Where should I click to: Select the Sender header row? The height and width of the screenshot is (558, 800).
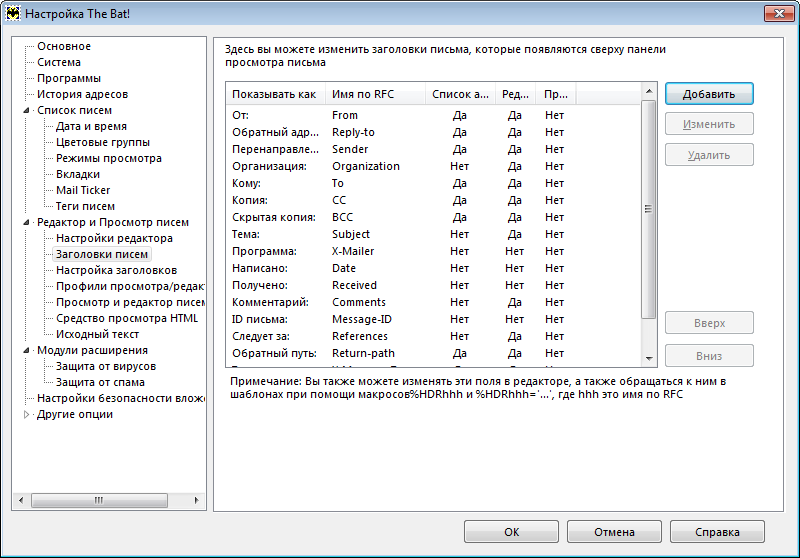click(433, 149)
